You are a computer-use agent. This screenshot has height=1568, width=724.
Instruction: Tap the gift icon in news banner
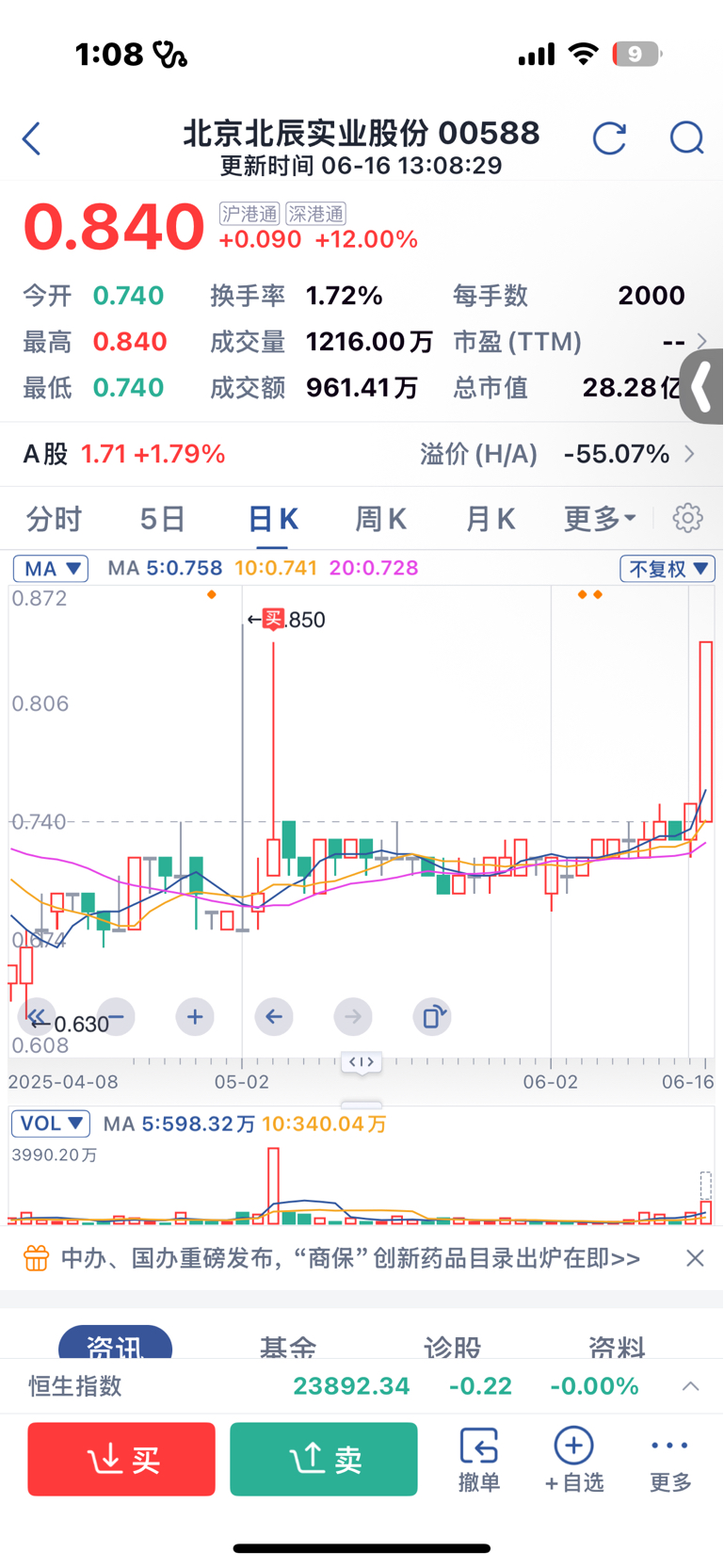tap(36, 1258)
